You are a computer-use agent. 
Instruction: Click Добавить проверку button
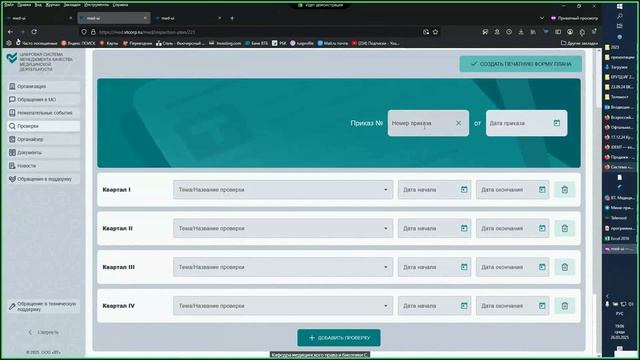(x=339, y=338)
